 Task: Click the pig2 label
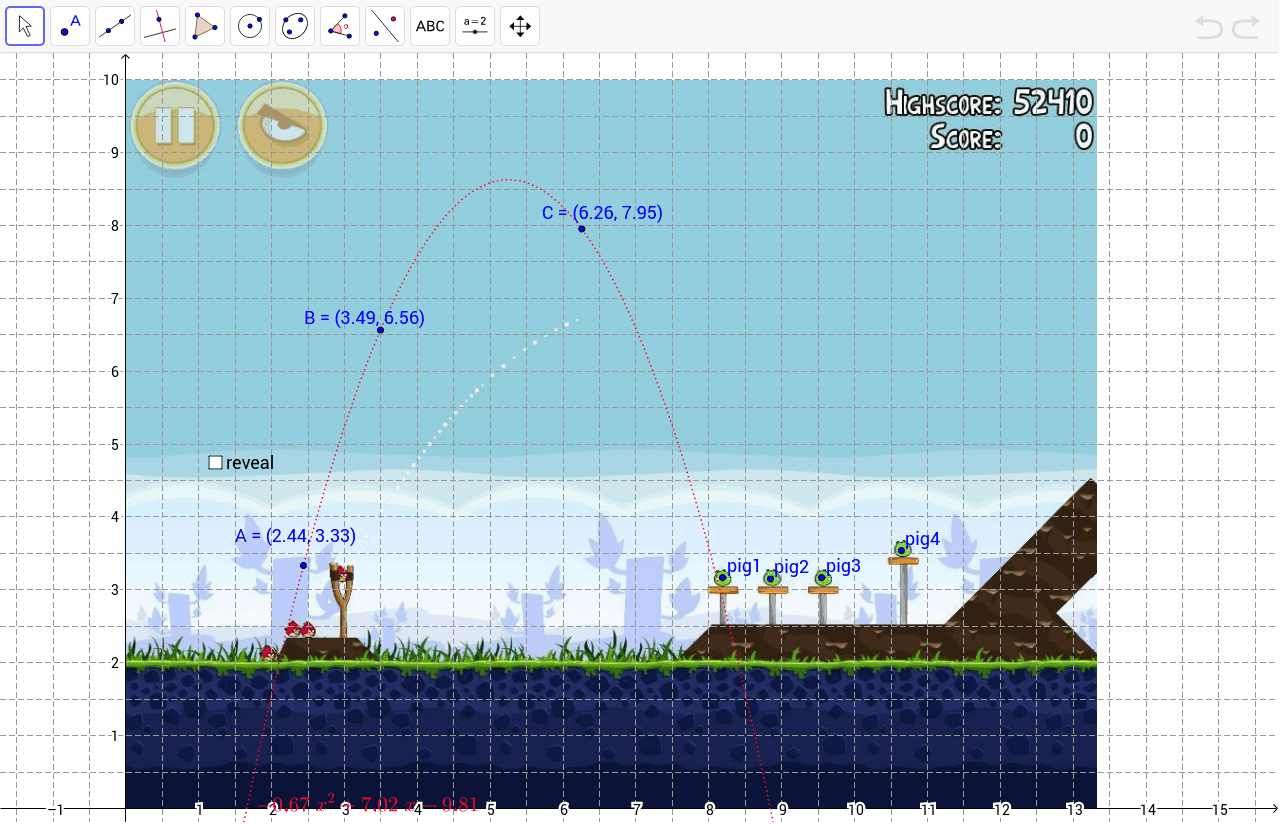[792, 567]
